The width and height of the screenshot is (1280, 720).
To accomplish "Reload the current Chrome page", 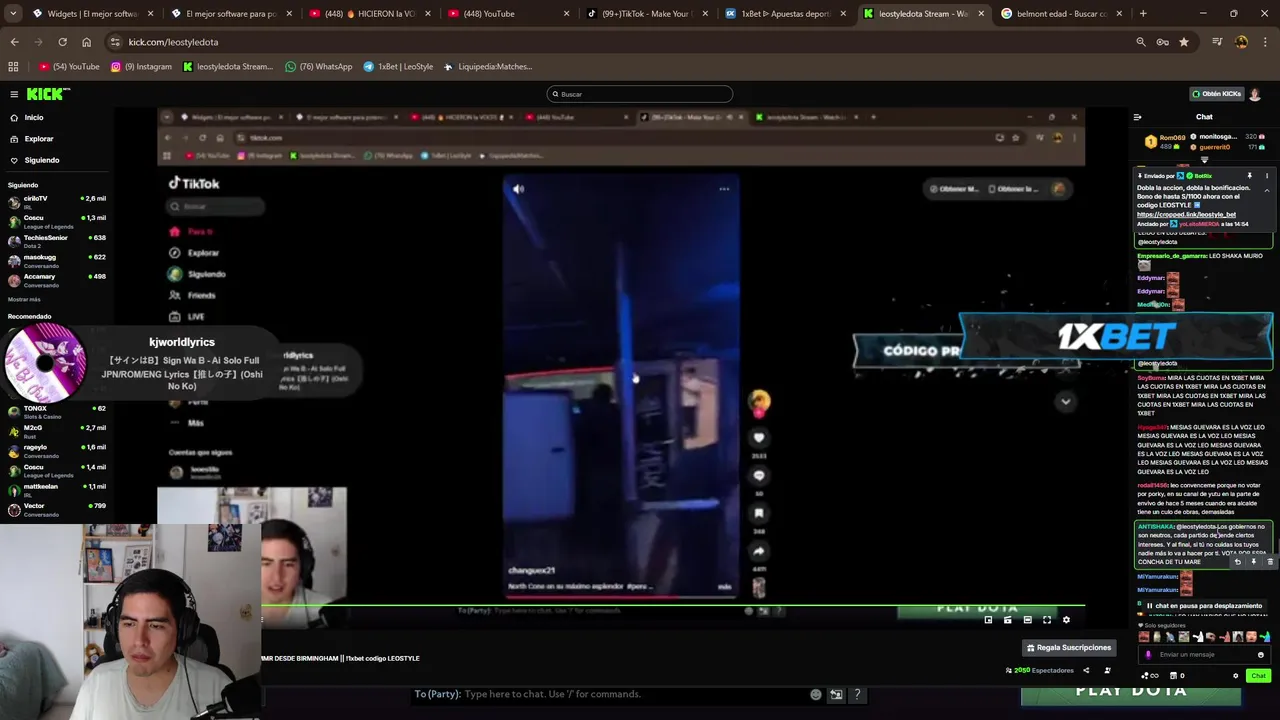I will pyautogui.click(x=62, y=42).
